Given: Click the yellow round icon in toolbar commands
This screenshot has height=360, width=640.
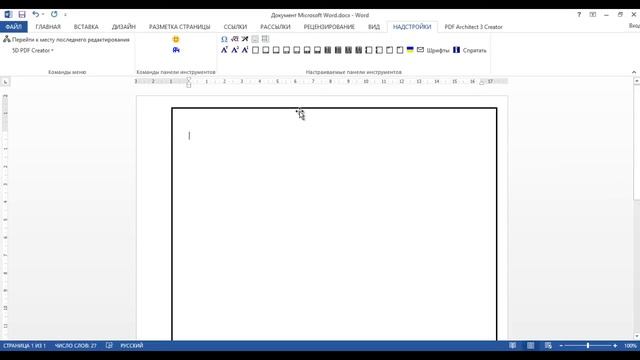Looking at the screenshot, I should pyautogui.click(x=176, y=40).
